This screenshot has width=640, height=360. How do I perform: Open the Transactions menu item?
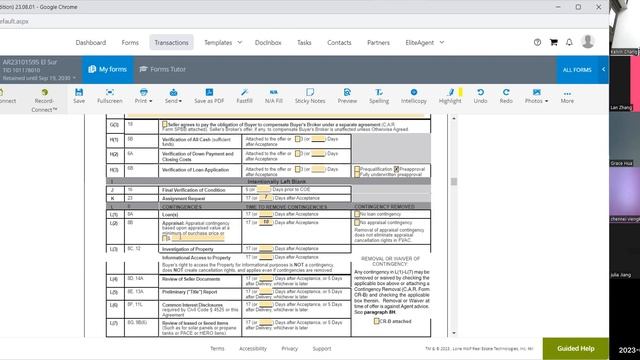tap(171, 42)
